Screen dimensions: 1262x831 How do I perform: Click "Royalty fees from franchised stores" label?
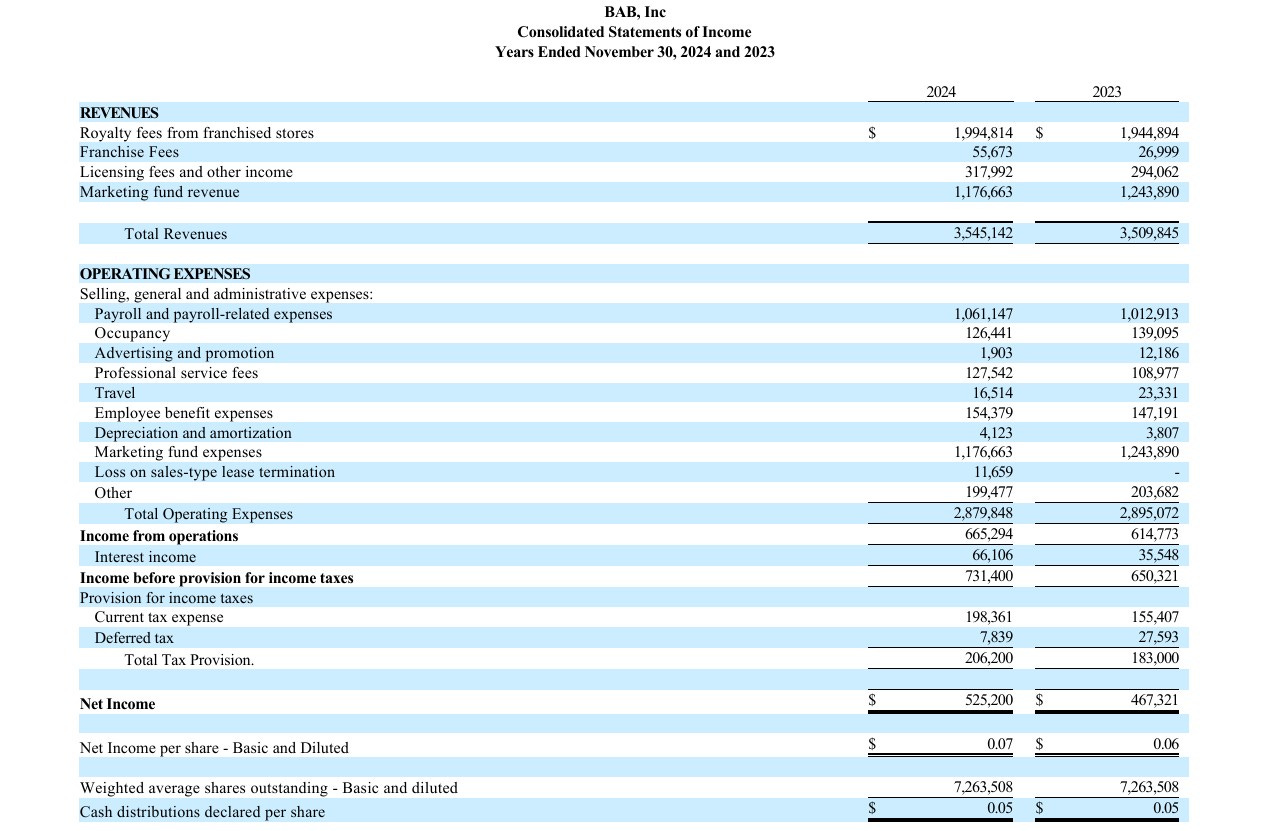click(197, 133)
